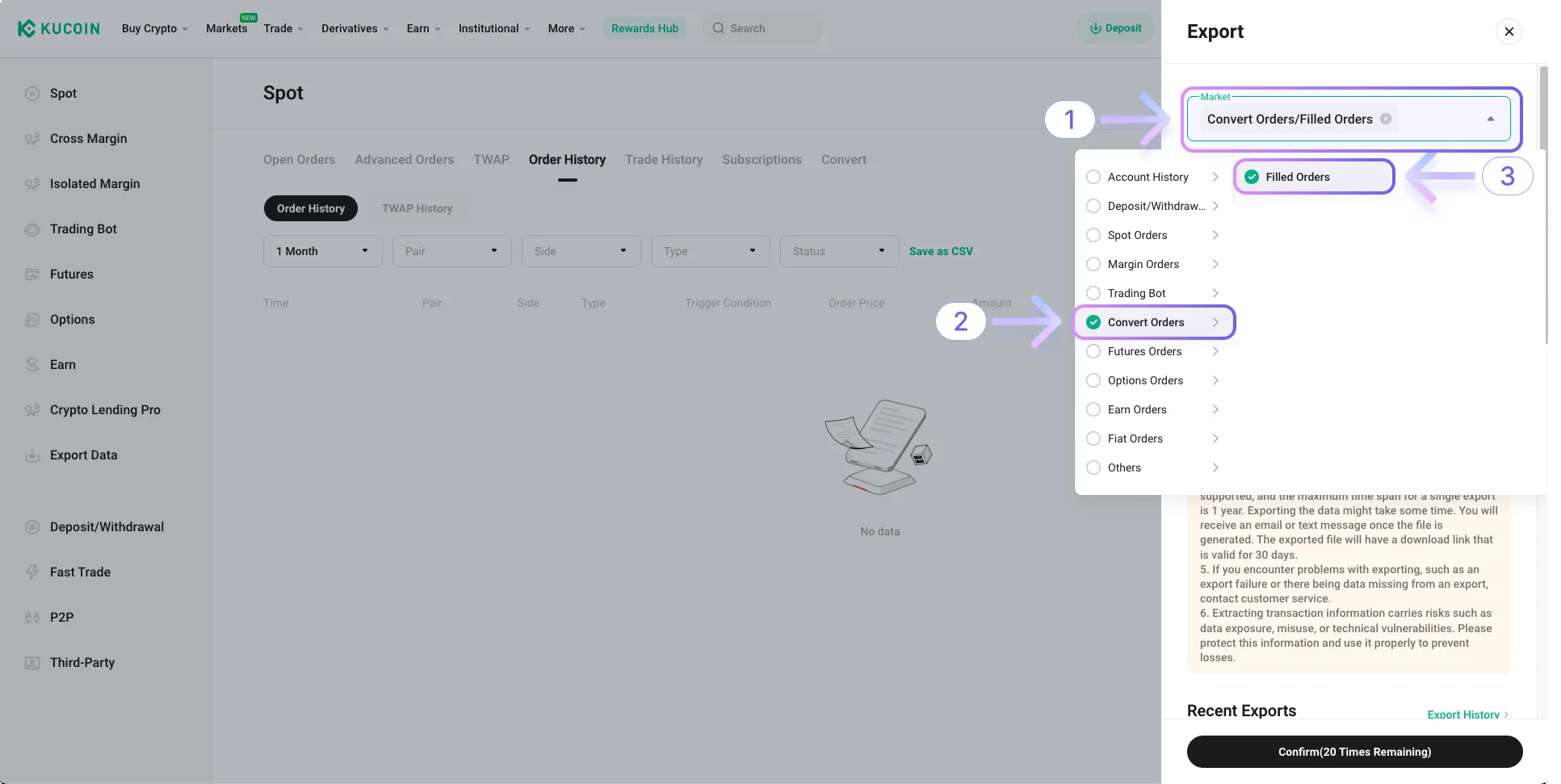Click the Export Data download icon
This screenshot has width=1561, height=784.
tap(32, 455)
